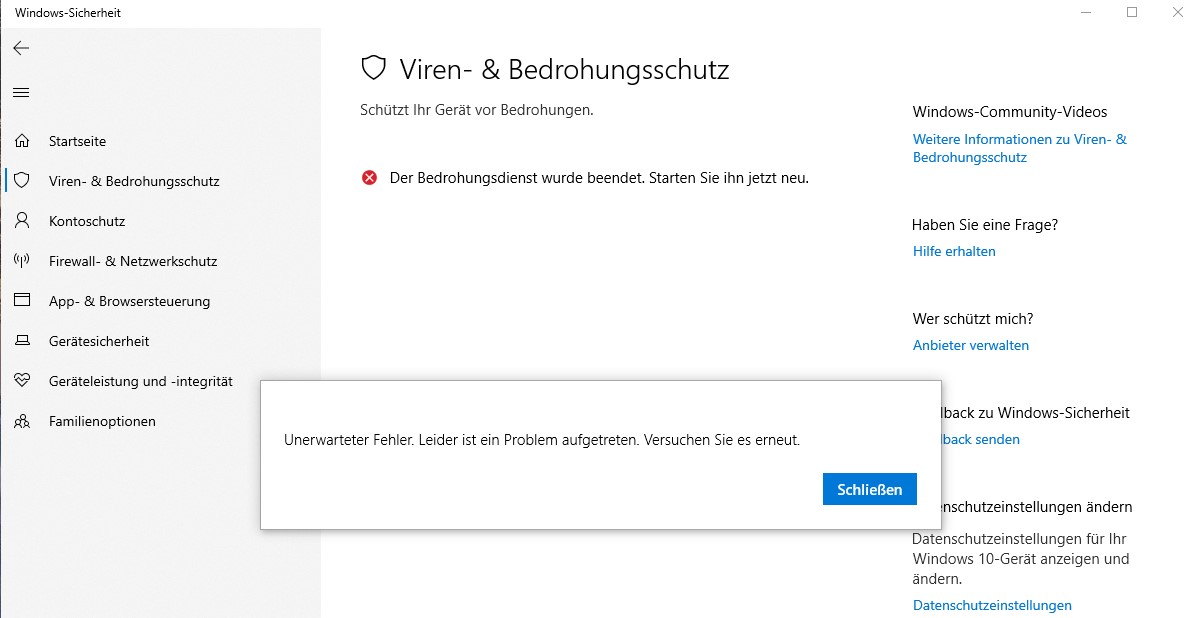Click the Unerwarteter Fehler dialog text
The width and height of the screenshot is (1189, 618).
coord(542,440)
